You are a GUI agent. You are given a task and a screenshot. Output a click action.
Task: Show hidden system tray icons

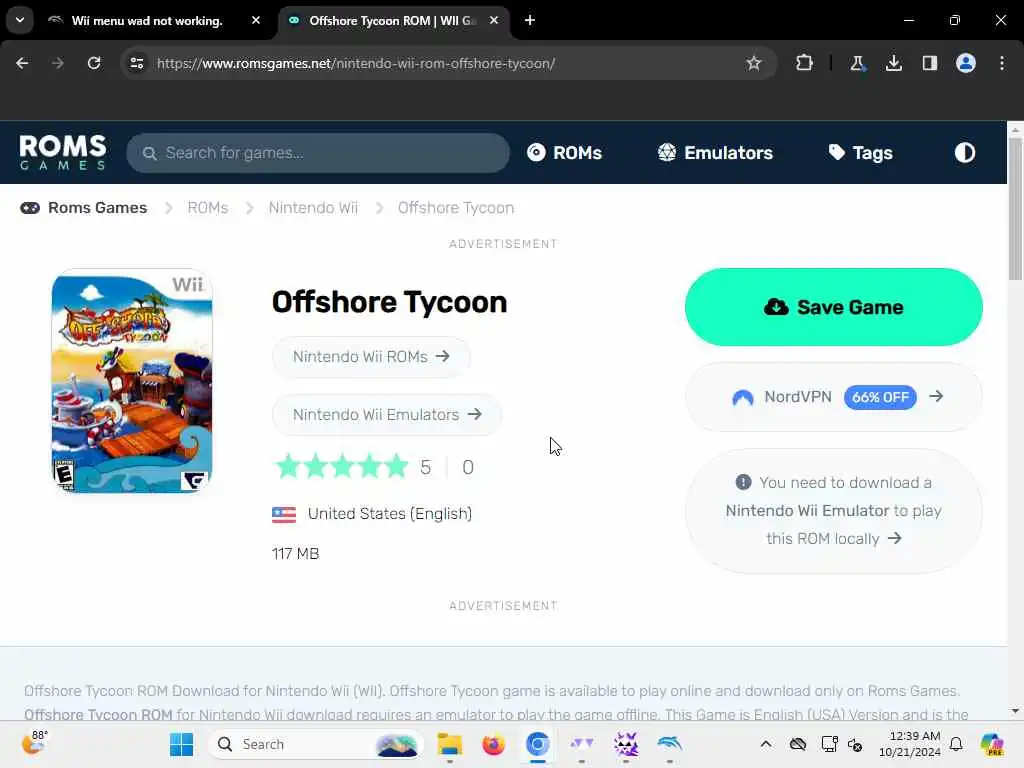[x=765, y=744]
